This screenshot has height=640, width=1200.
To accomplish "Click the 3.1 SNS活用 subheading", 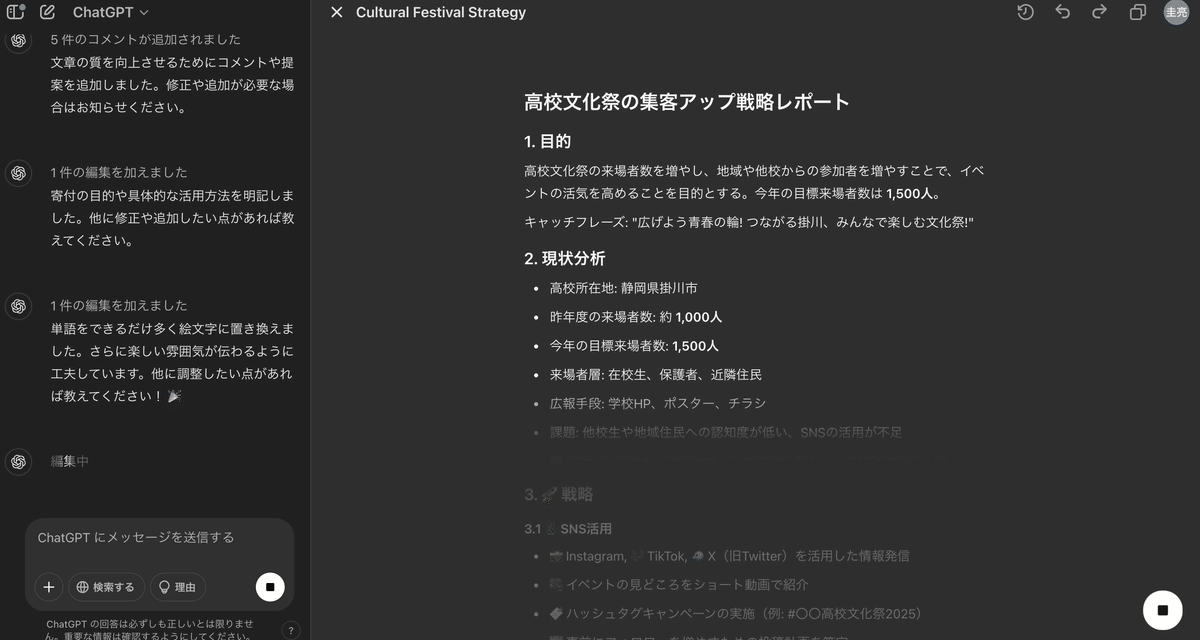I will pos(568,528).
